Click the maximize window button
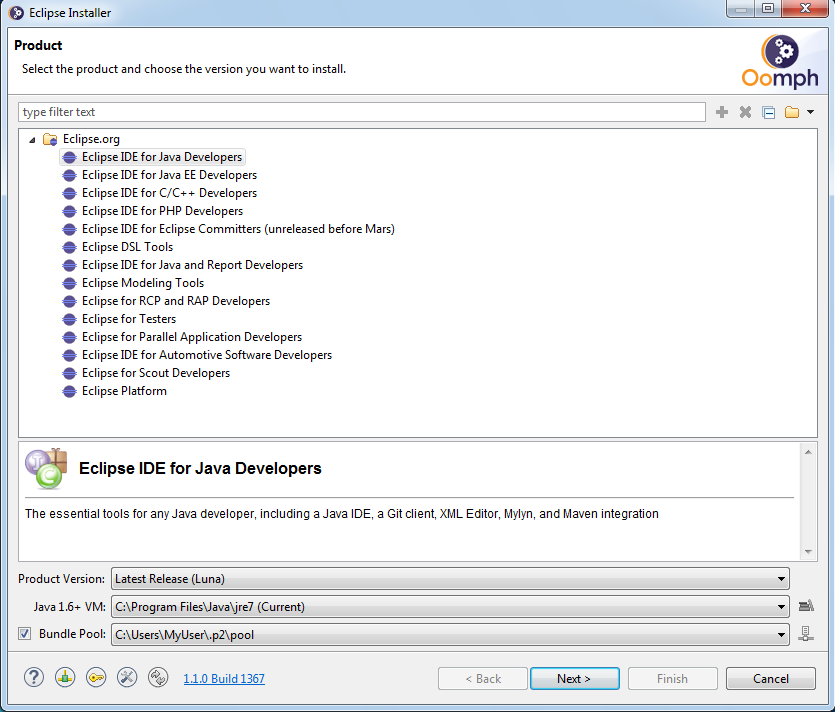Screen dimensions: 835x712 click(x=767, y=9)
